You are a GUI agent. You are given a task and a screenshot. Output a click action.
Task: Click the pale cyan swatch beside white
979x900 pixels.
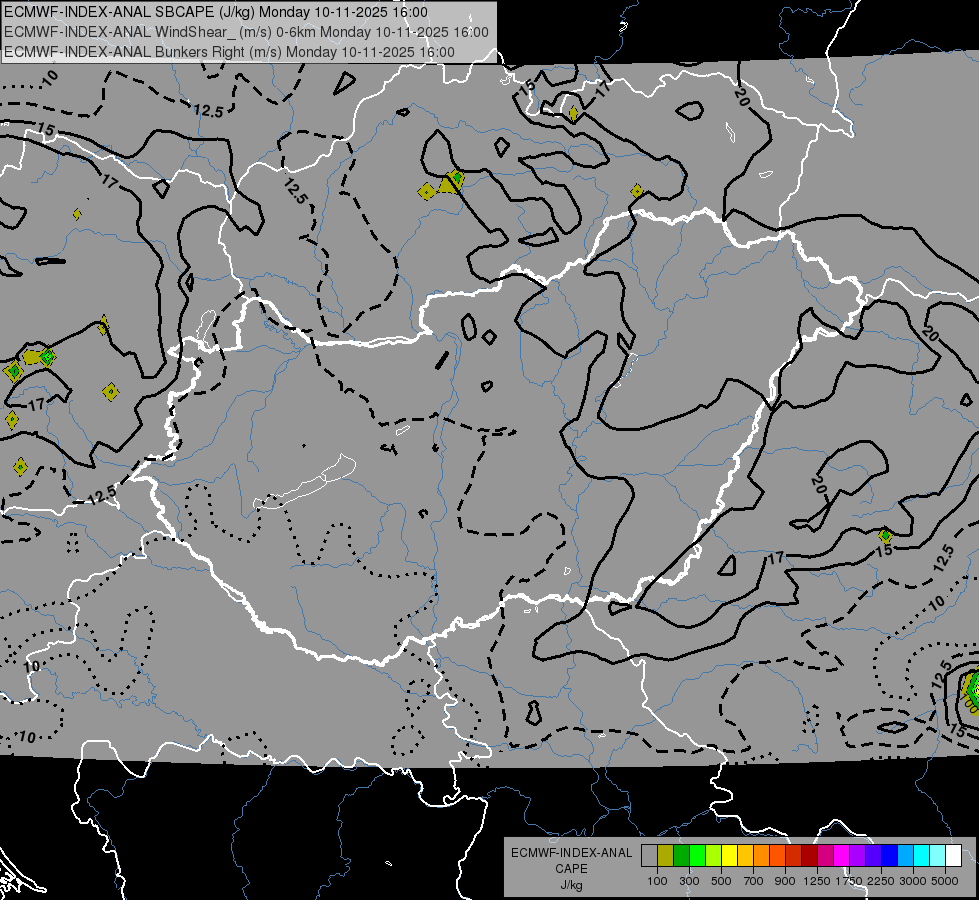pos(938,855)
